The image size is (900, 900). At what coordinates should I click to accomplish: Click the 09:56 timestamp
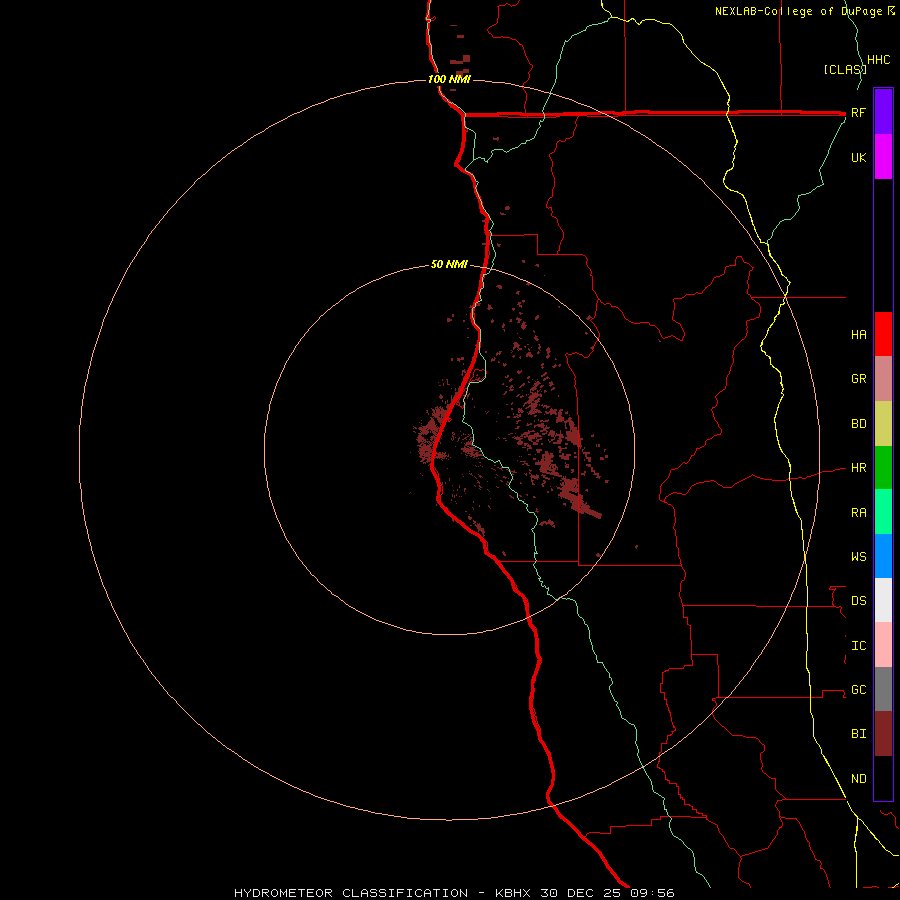653,893
